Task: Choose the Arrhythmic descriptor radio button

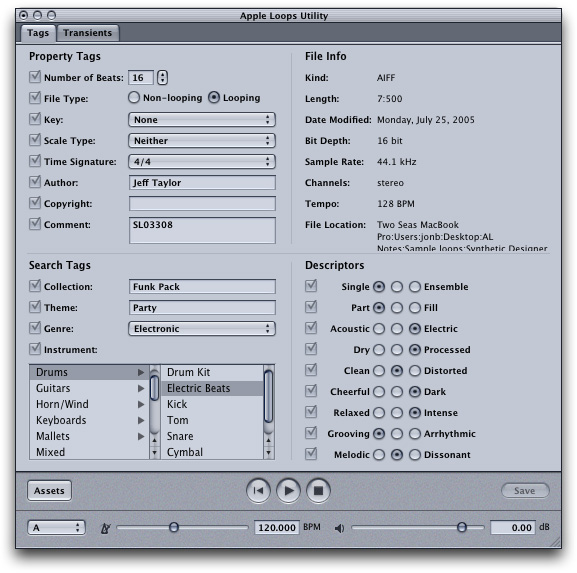Action: tap(415, 434)
